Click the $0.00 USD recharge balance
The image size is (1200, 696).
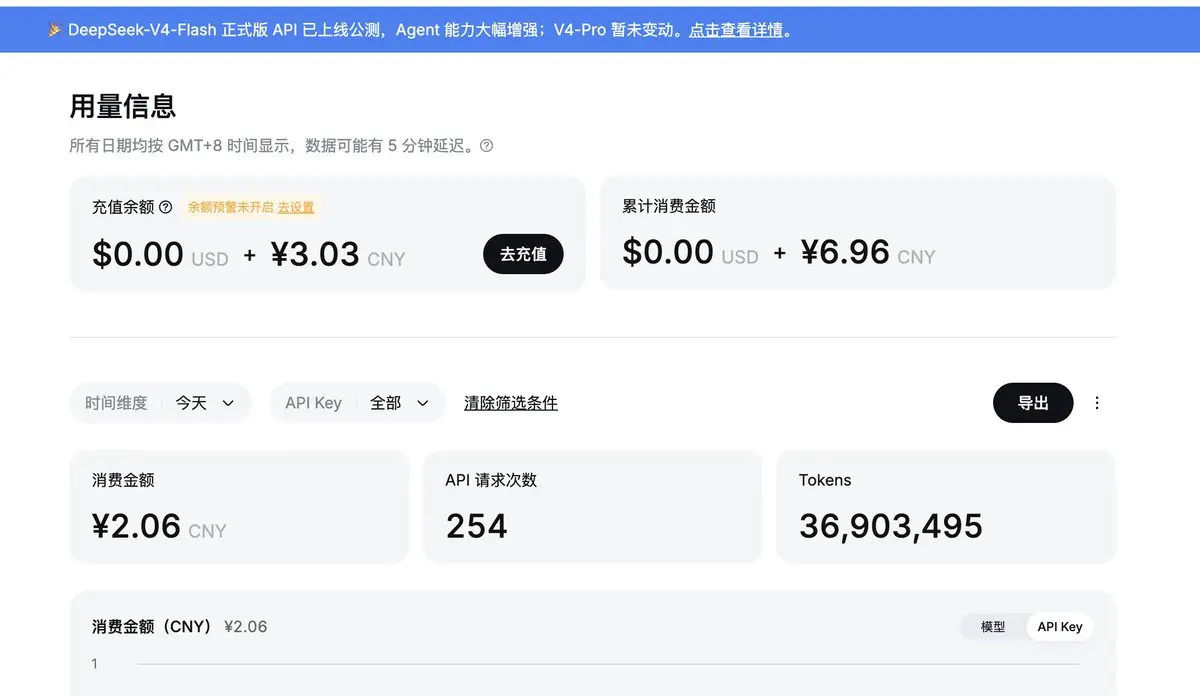pos(160,254)
